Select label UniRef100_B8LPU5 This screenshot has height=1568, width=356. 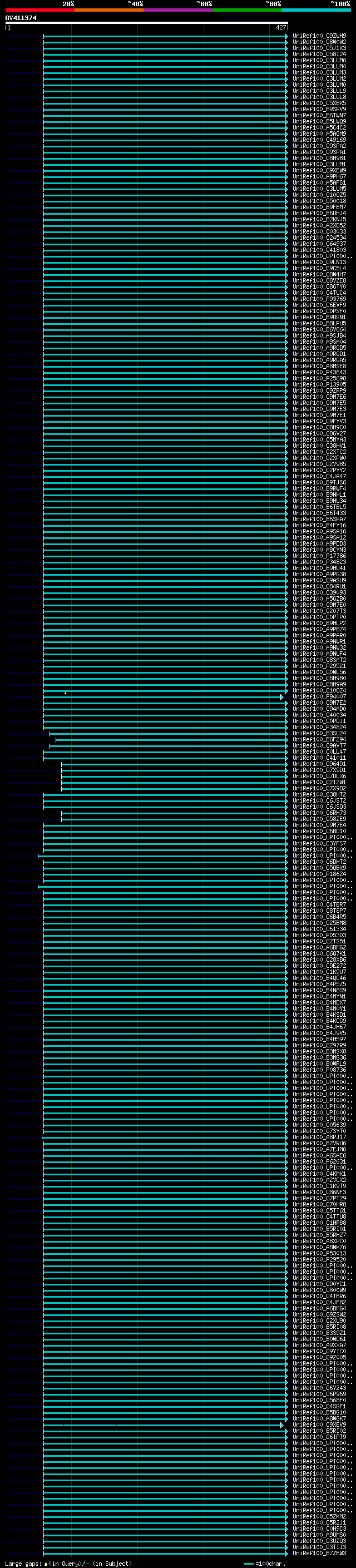pos(319,324)
